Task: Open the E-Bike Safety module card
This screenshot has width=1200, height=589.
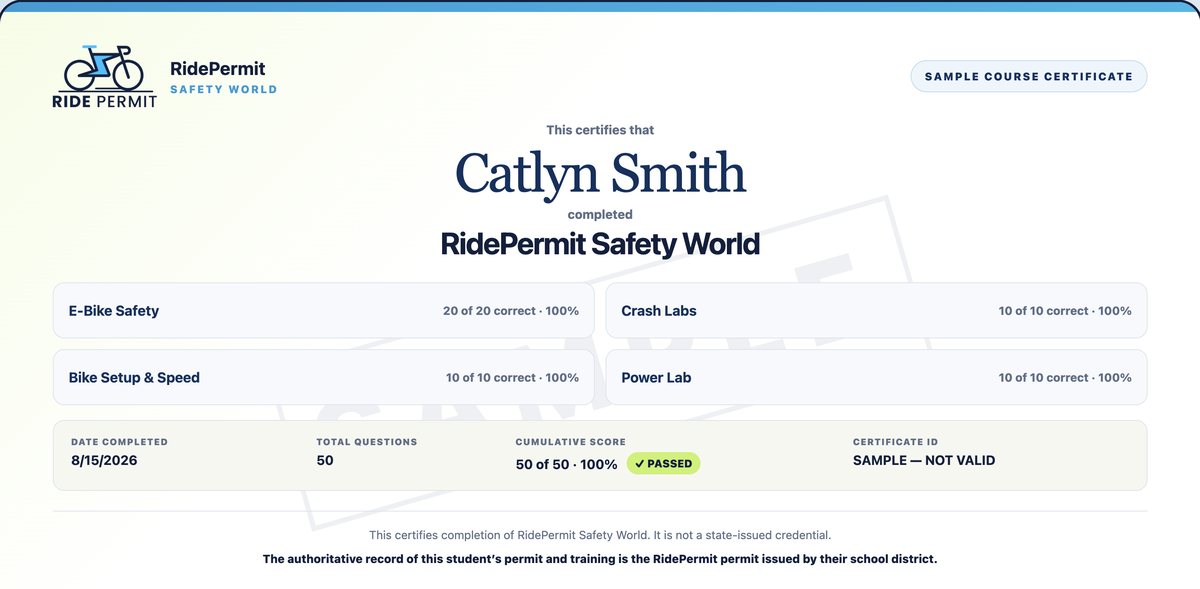Action: [x=323, y=310]
